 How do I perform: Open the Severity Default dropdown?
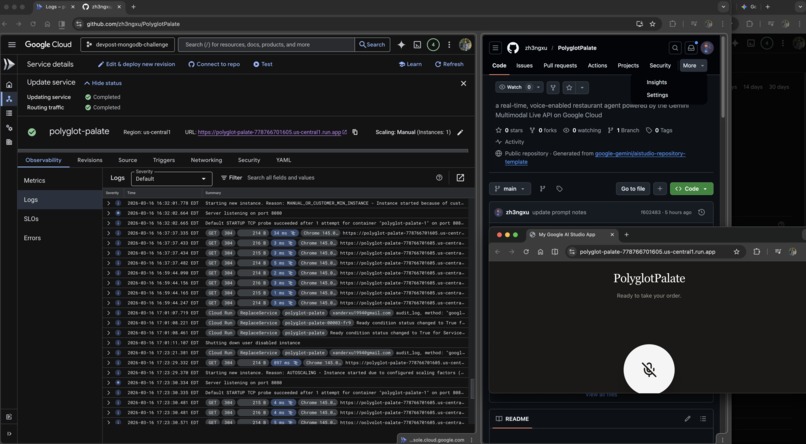click(x=171, y=178)
